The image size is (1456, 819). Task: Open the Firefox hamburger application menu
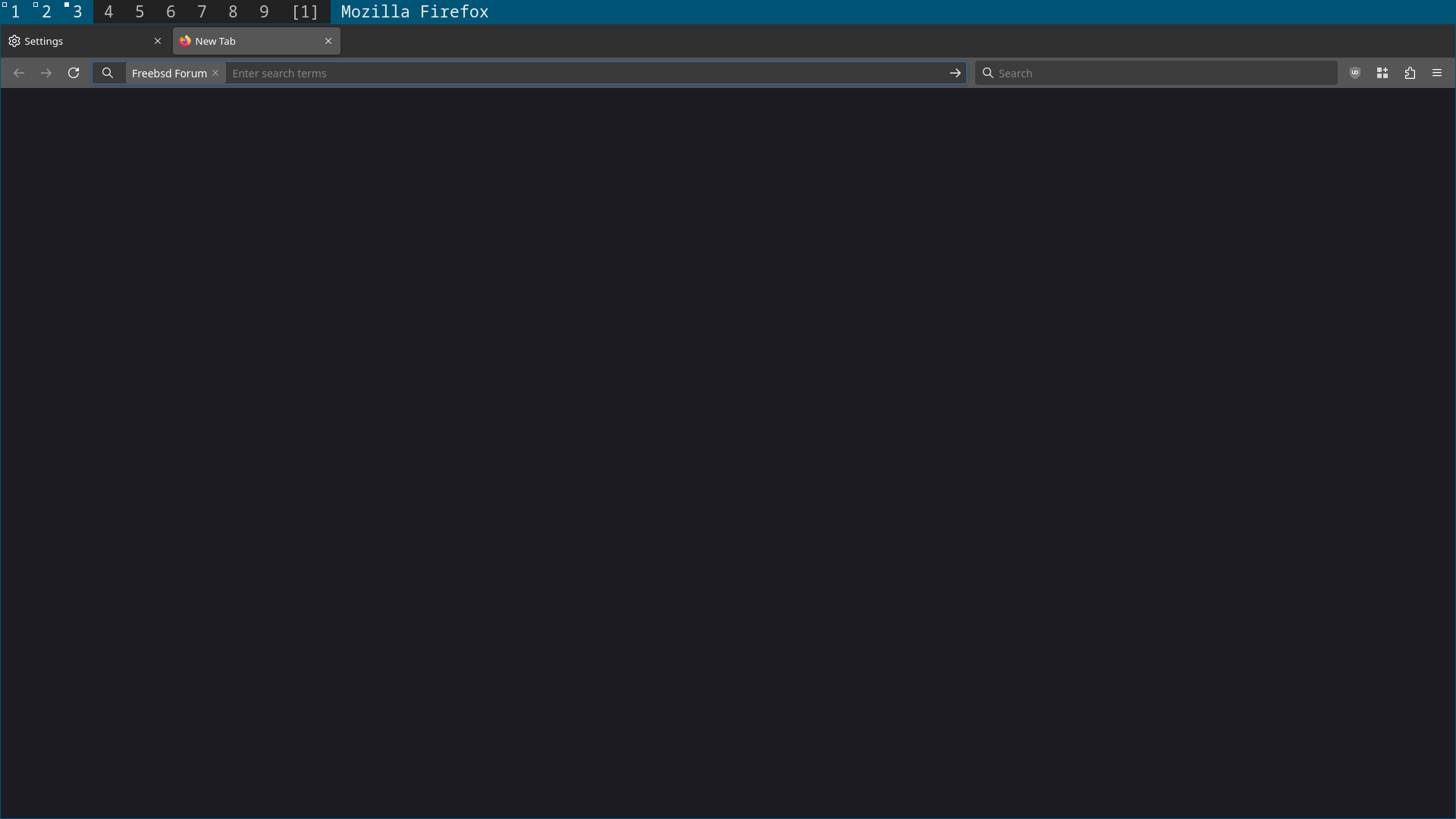click(x=1437, y=73)
